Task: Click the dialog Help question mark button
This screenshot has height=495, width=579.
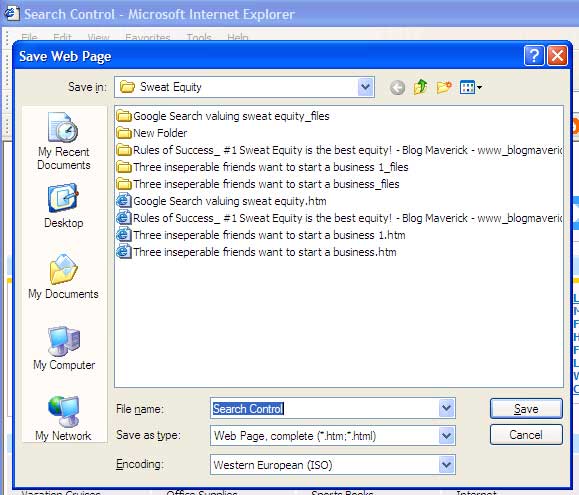Action: click(x=534, y=56)
